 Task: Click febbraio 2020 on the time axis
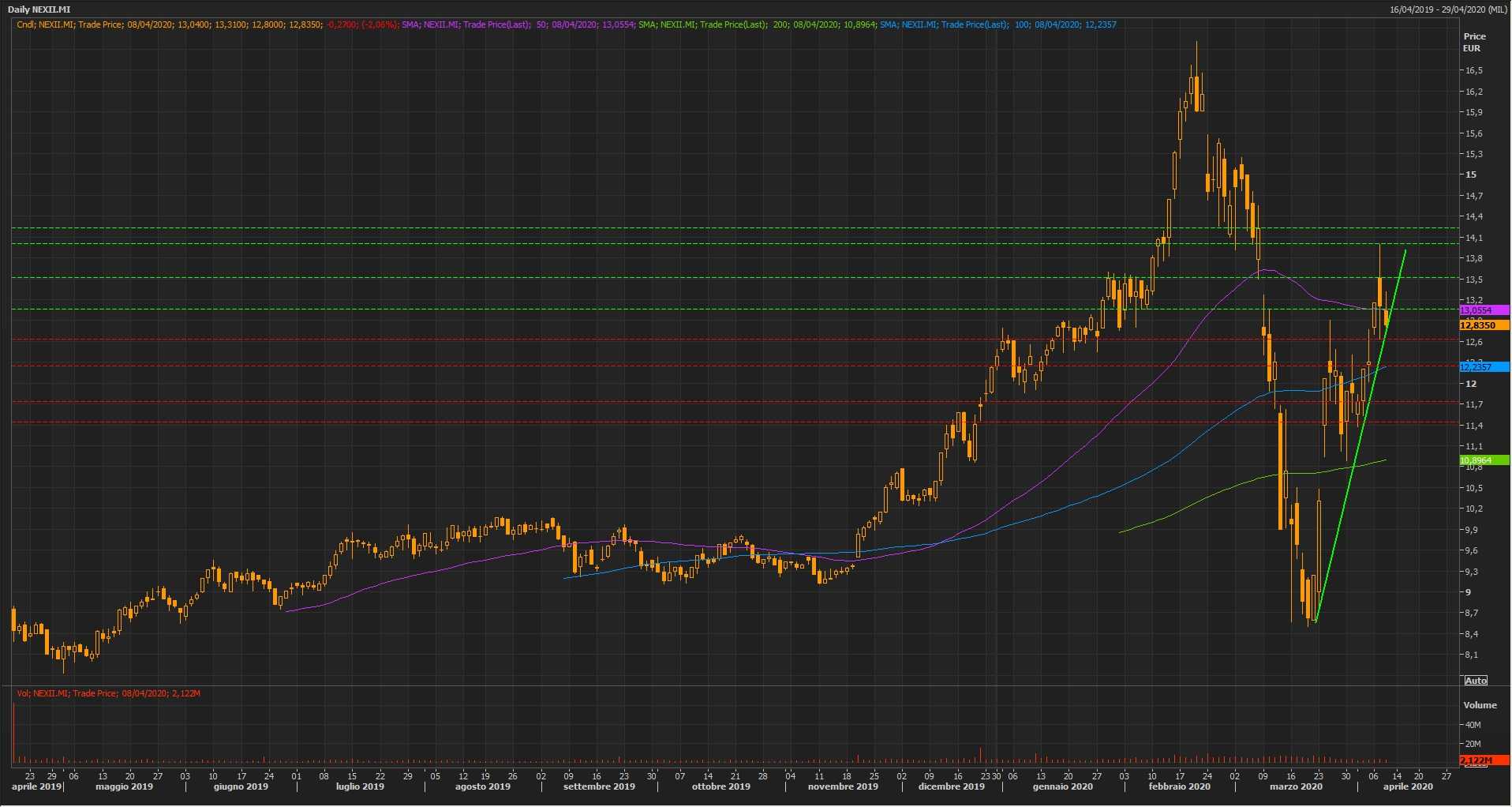point(1179,786)
